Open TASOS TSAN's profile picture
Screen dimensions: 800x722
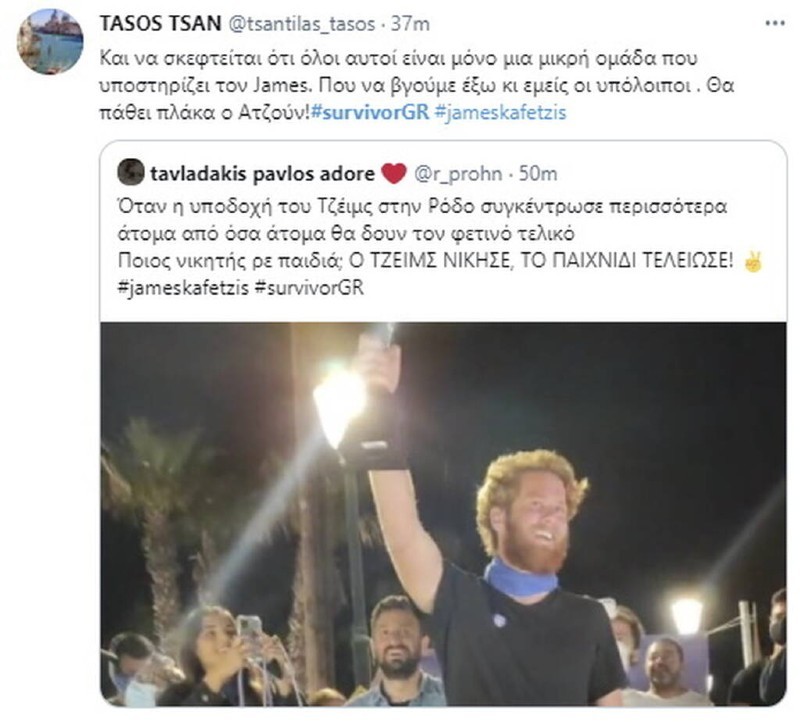[50, 42]
